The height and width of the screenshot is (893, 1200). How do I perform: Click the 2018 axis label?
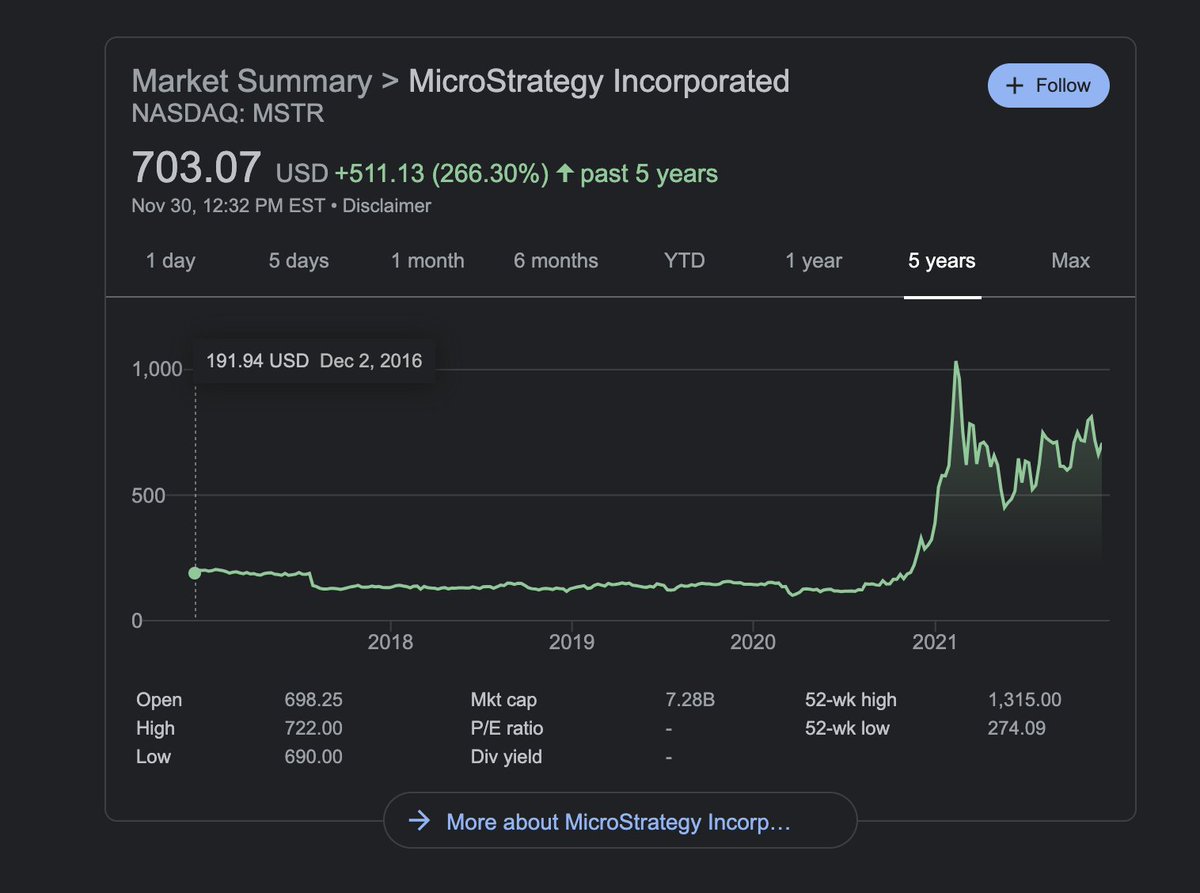390,641
